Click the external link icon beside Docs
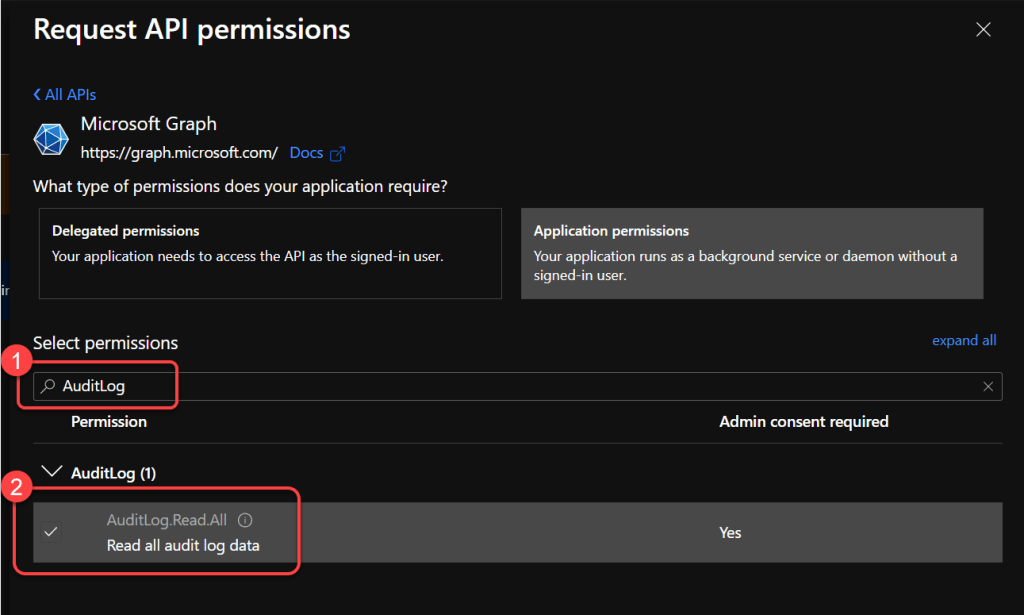This screenshot has height=615, width=1024. coord(338,154)
